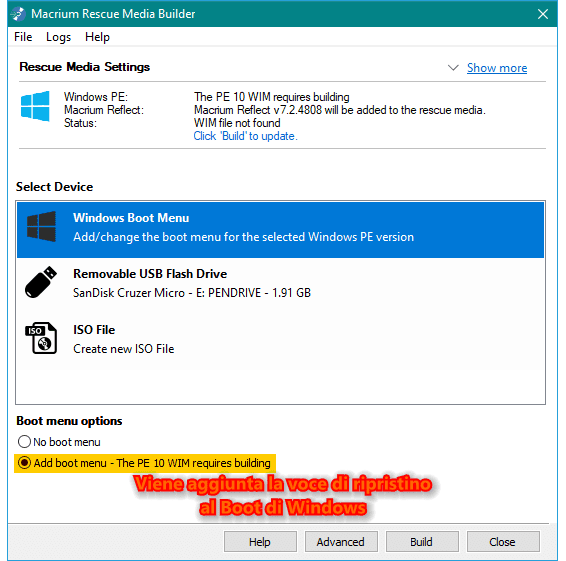Open the Help menu in menu bar

(97, 37)
